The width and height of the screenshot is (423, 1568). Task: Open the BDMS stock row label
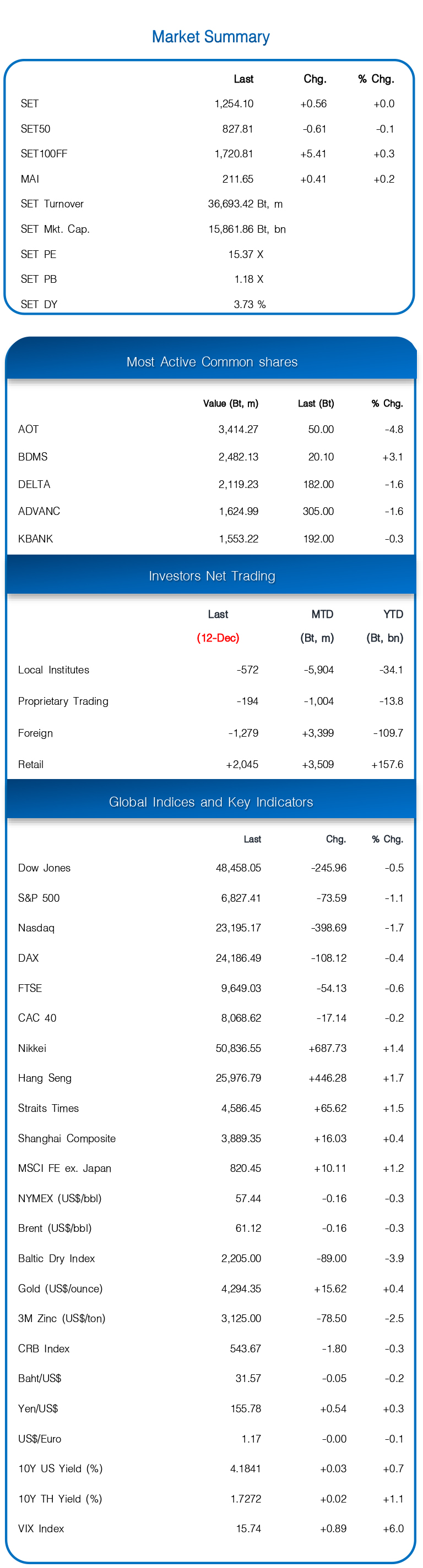coord(32,457)
